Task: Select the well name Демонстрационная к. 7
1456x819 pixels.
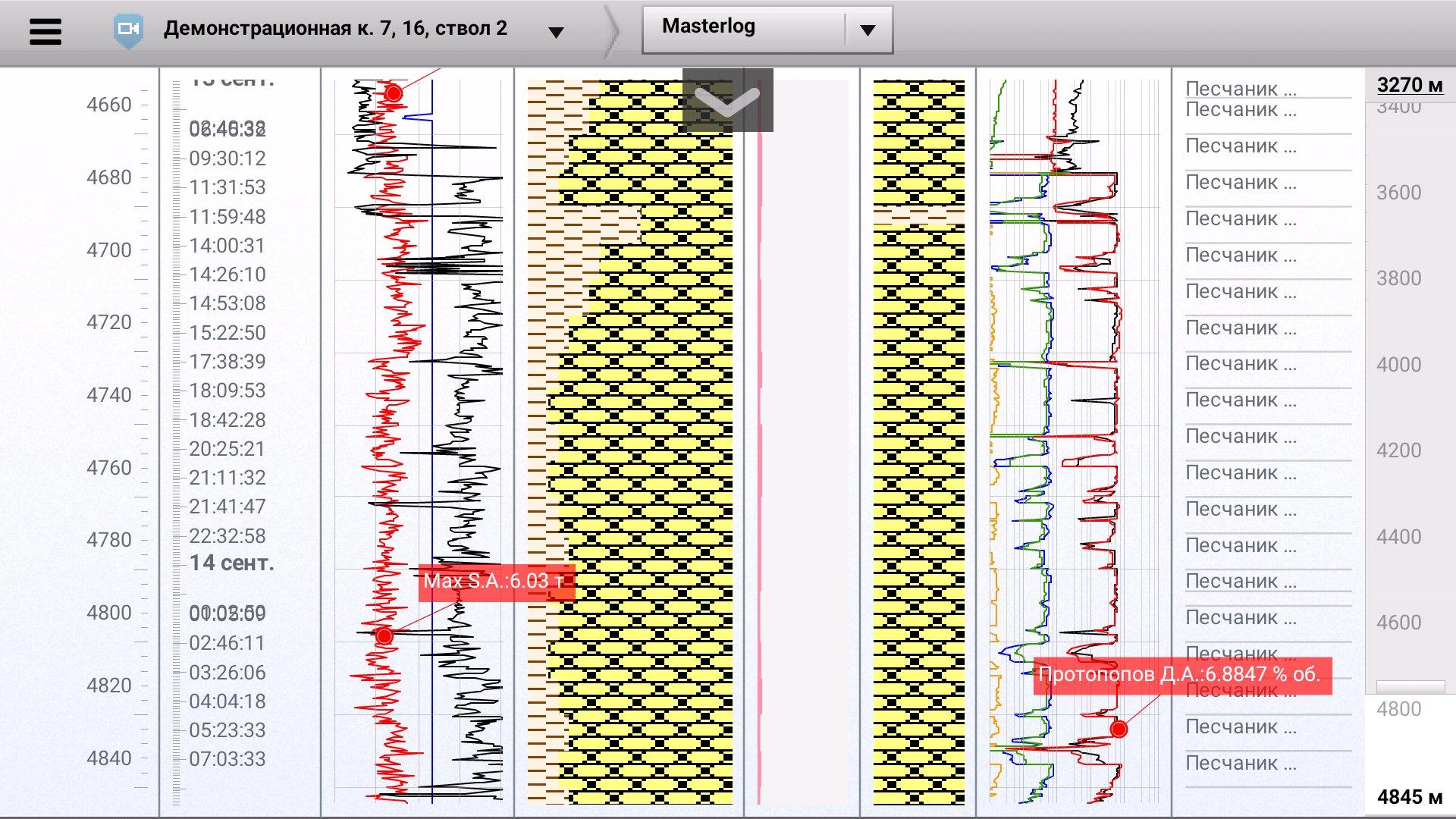Action: (335, 29)
